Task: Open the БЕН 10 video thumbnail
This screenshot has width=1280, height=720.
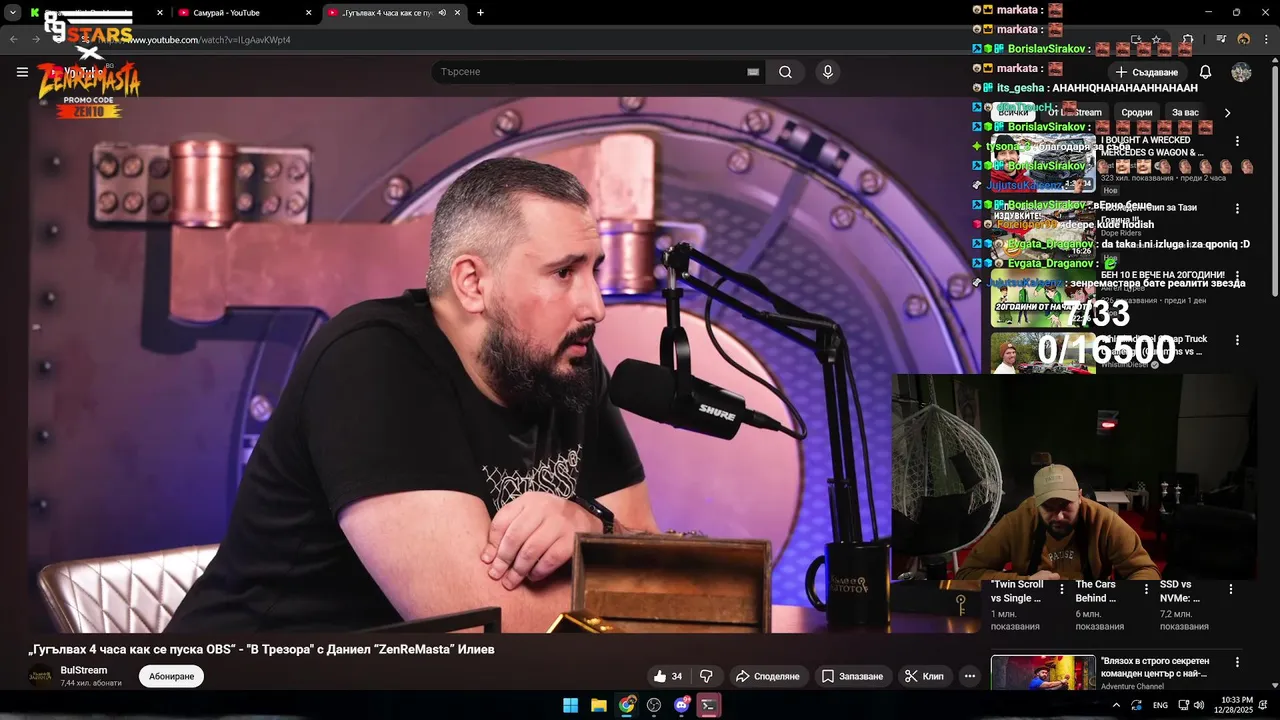Action: (x=1043, y=297)
